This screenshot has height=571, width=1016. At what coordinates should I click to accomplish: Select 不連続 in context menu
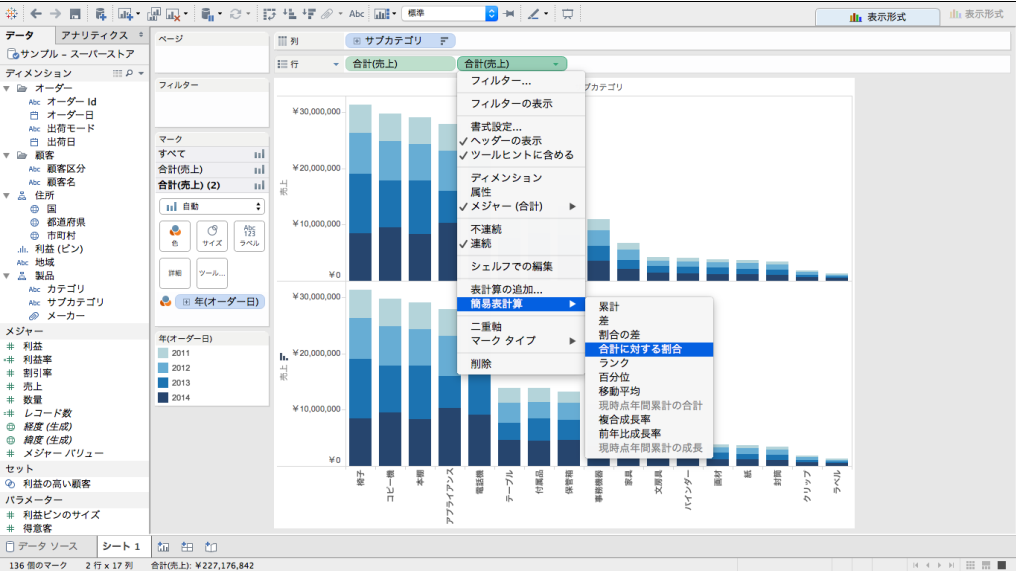tap(521, 229)
